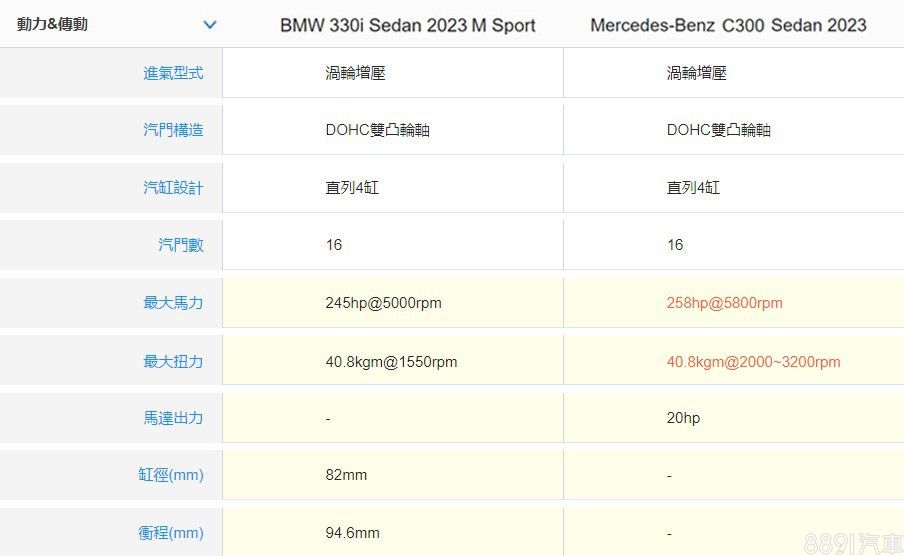Image resolution: width=904 pixels, height=556 pixels.
Task: Click BMW's 82mm bore value
Action: coord(346,475)
